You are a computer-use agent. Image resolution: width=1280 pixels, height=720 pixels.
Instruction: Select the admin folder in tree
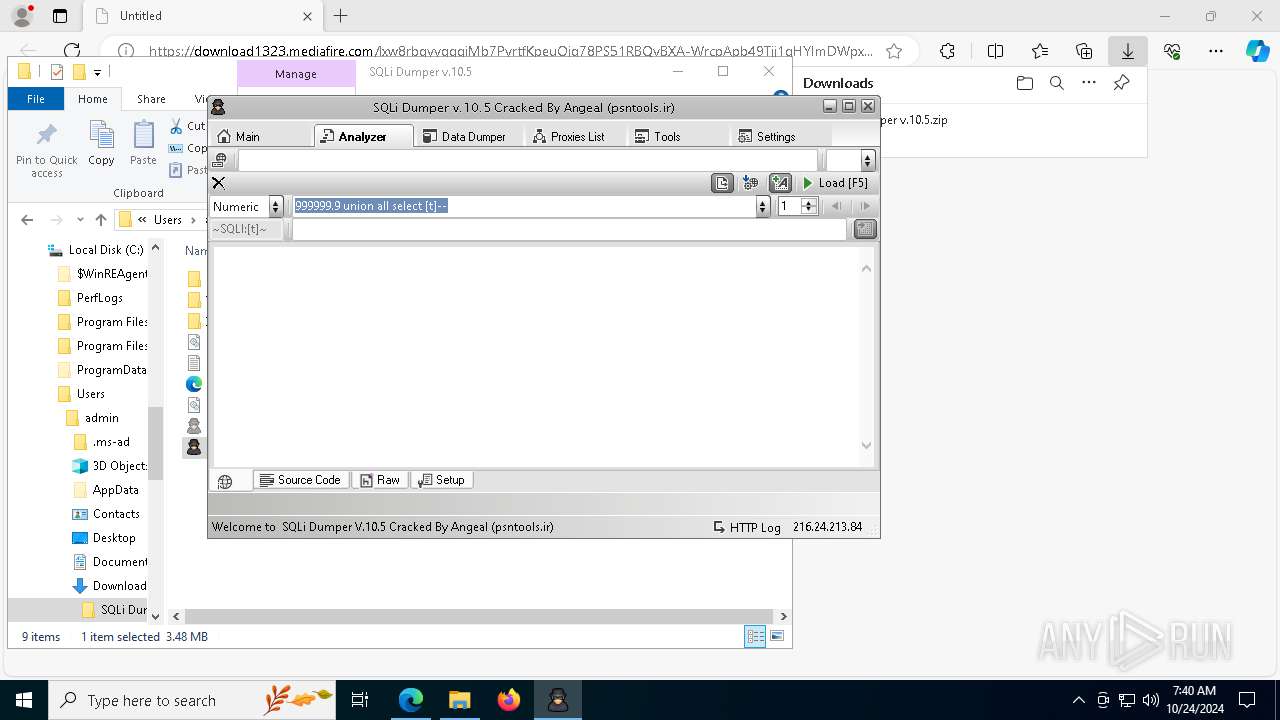[x=102, y=418]
